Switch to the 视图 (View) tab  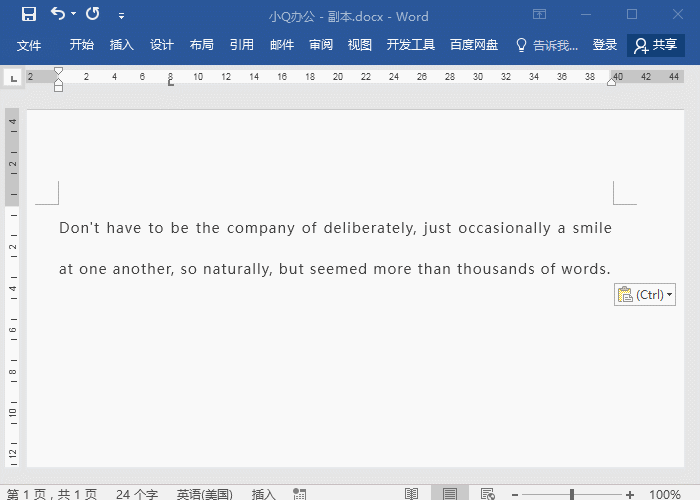pos(360,45)
